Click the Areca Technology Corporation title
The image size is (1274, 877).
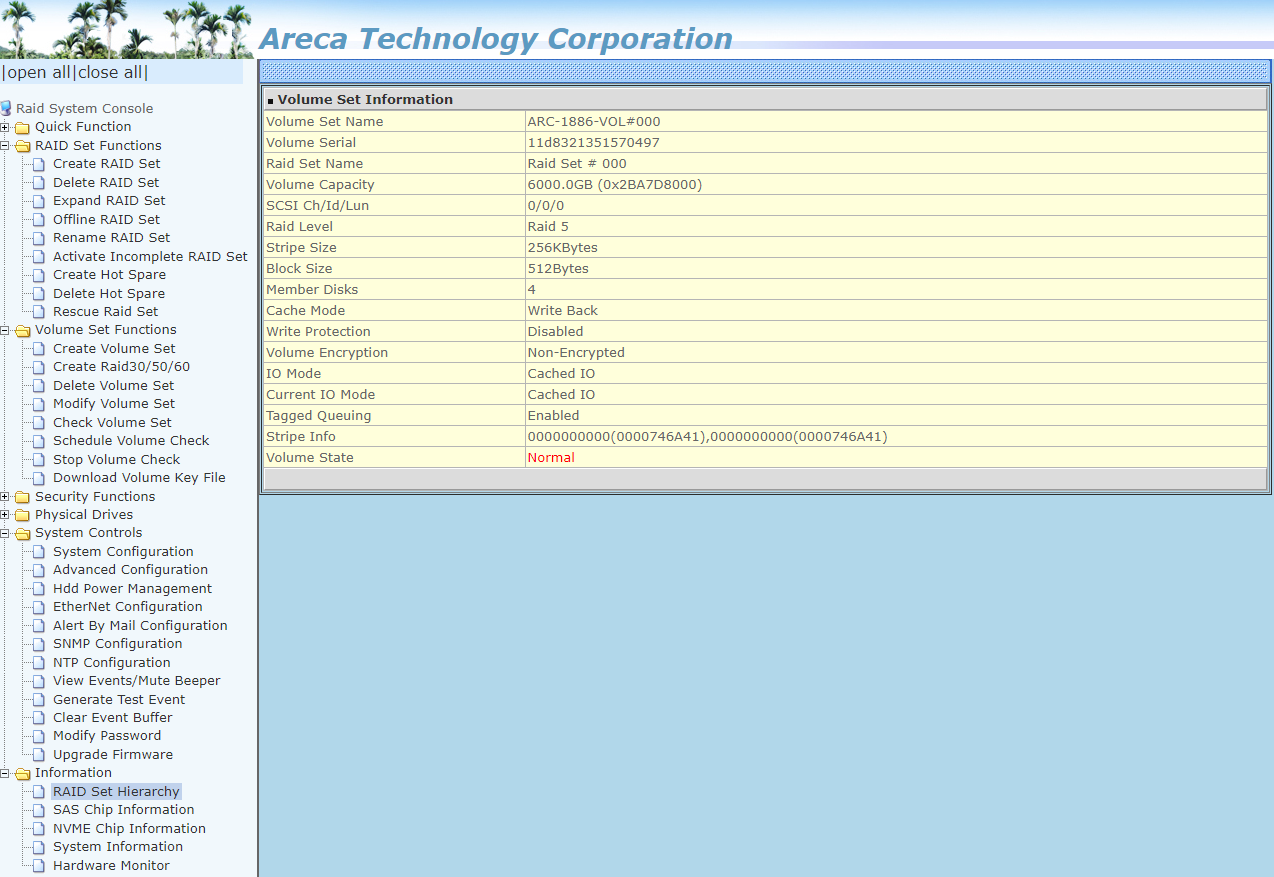496,39
